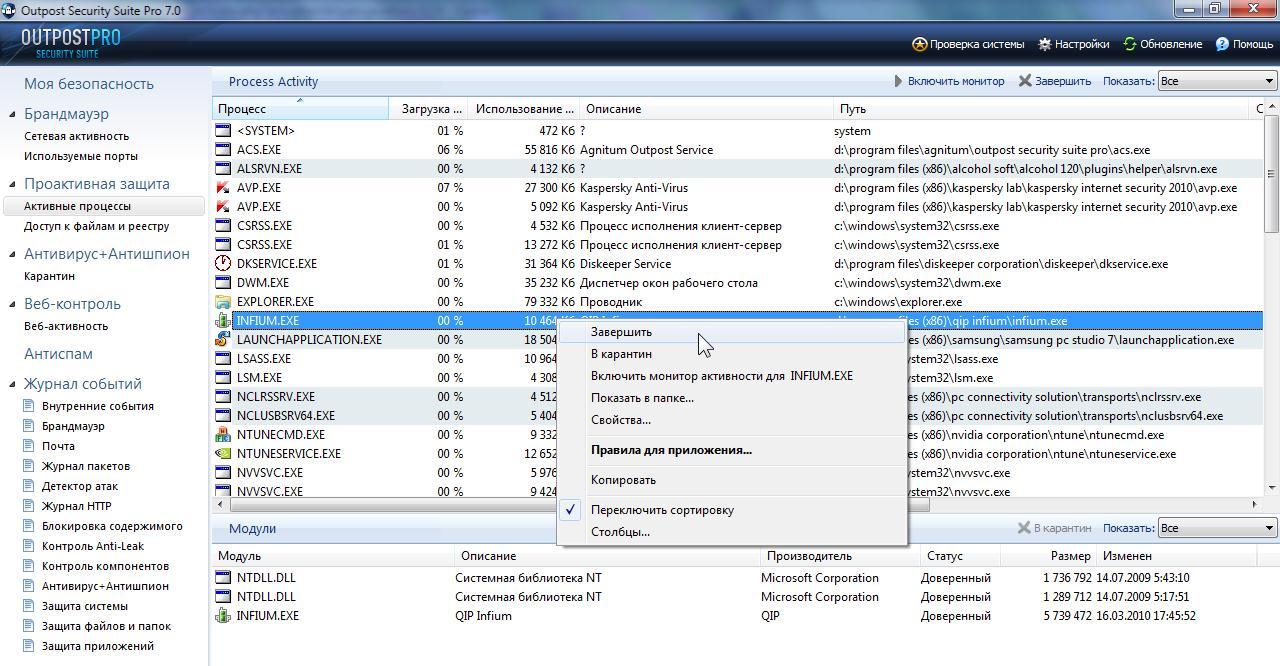Click the NTUNECMD.EXE process icon
Screen dimensions: 1280x666
pos(223,435)
